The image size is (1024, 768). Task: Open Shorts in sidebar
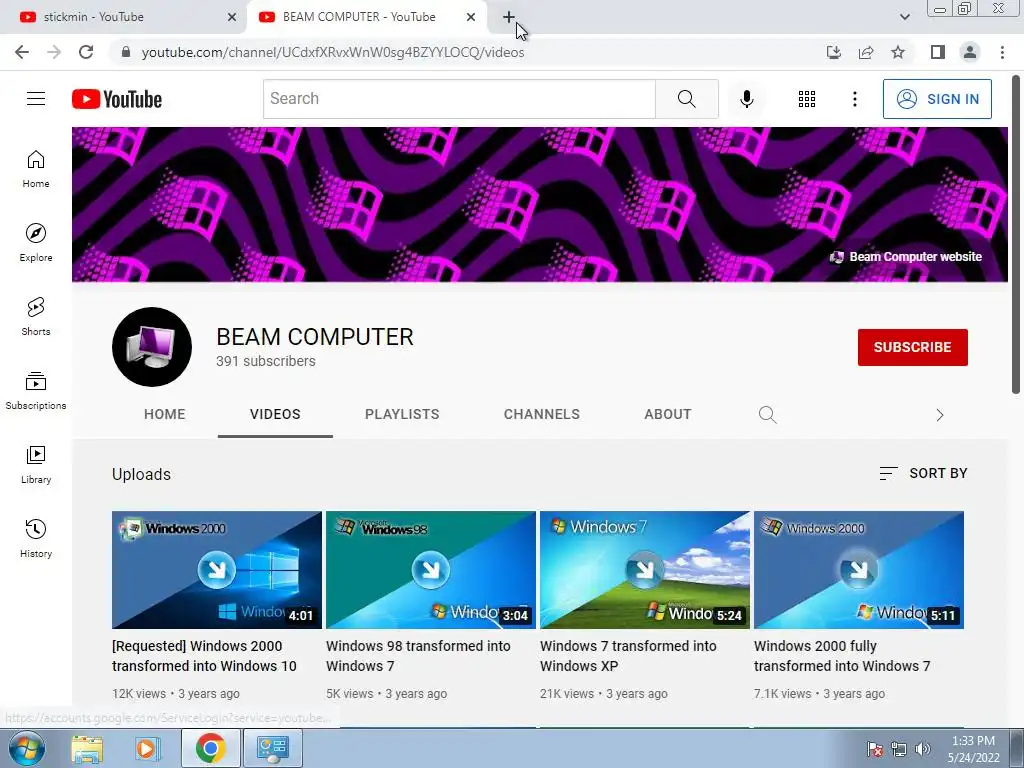[36, 317]
